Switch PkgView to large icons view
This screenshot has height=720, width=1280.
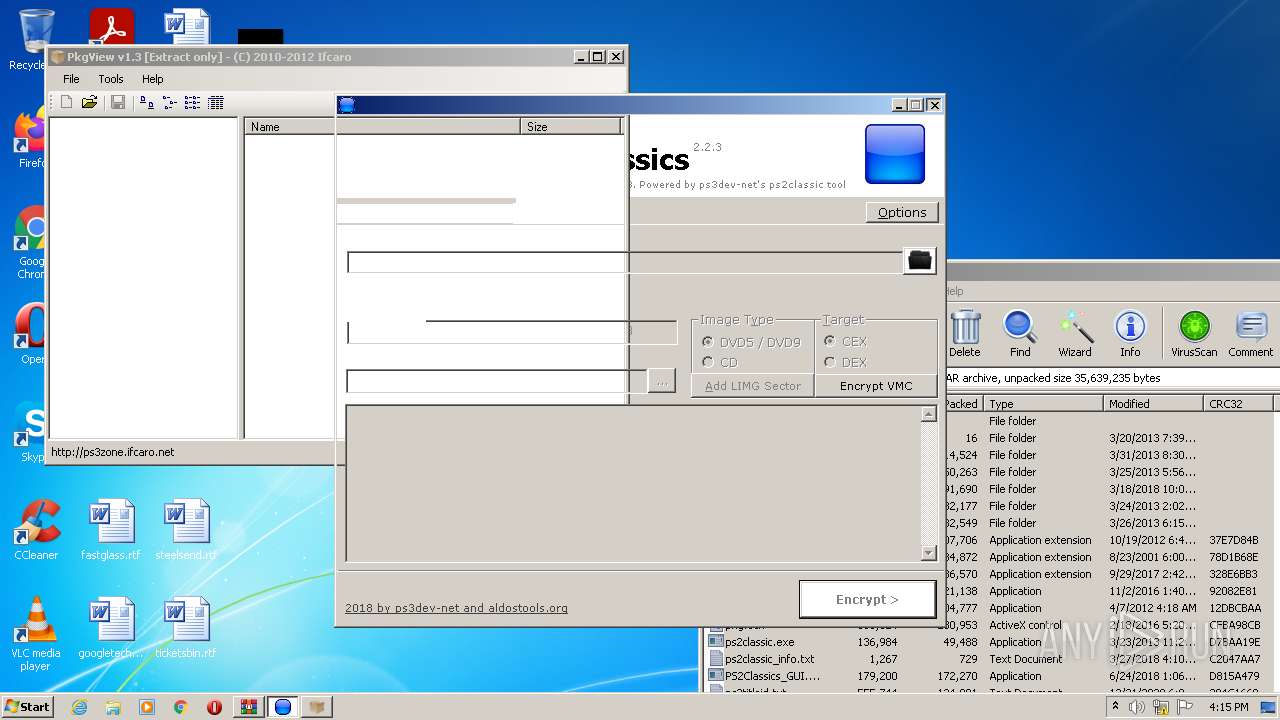[147, 102]
